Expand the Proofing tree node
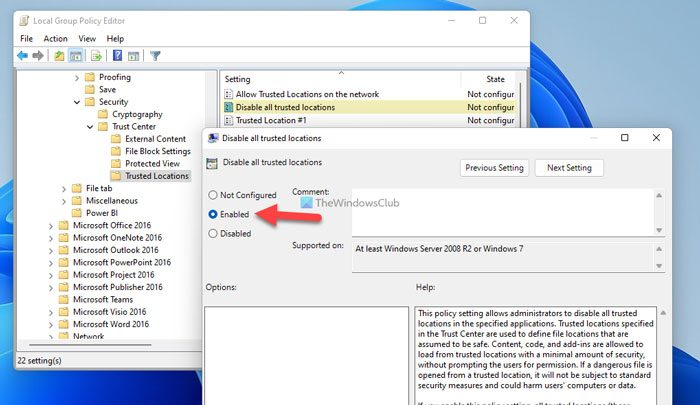The width and height of the screenshot is (700, 405). (x=77, y=78)
